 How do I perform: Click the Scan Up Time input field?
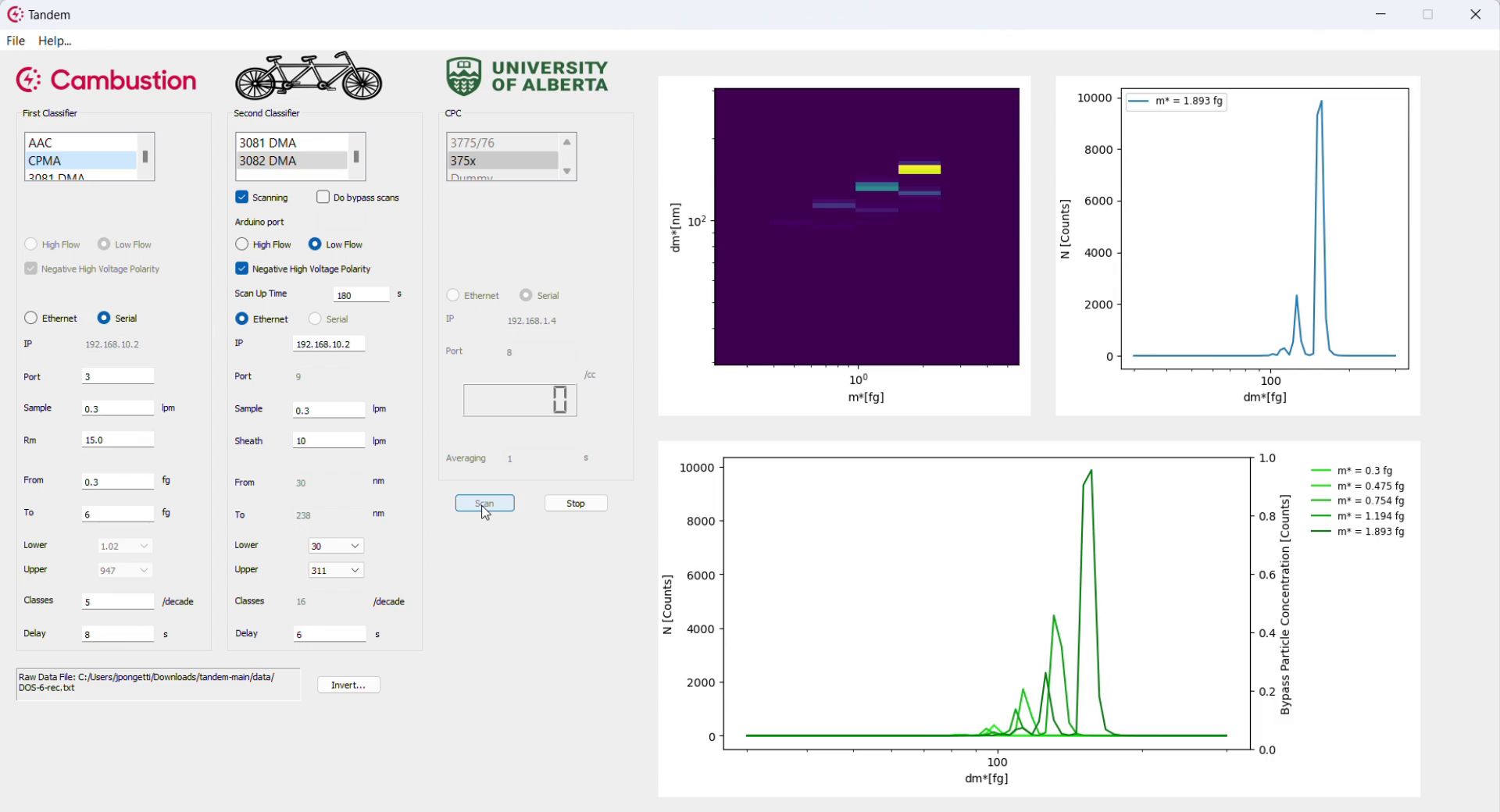(361, 294)
